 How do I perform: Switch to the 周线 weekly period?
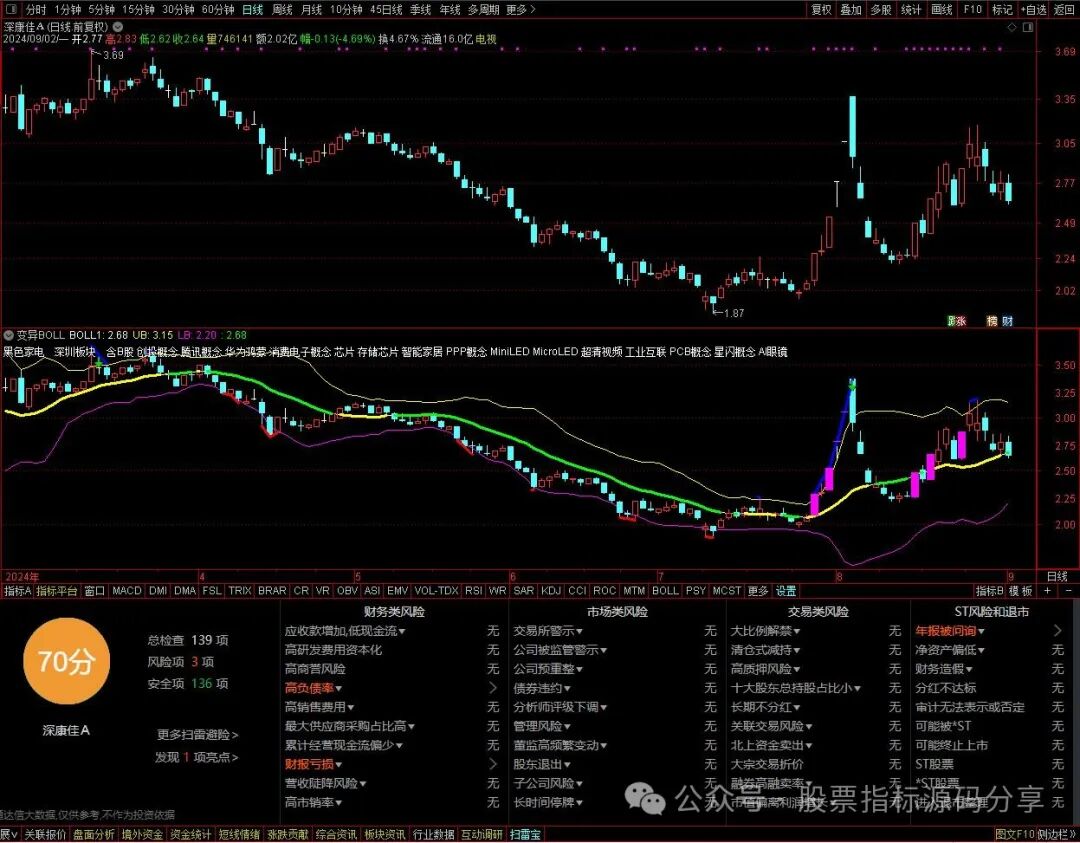[x=282, y=10]
